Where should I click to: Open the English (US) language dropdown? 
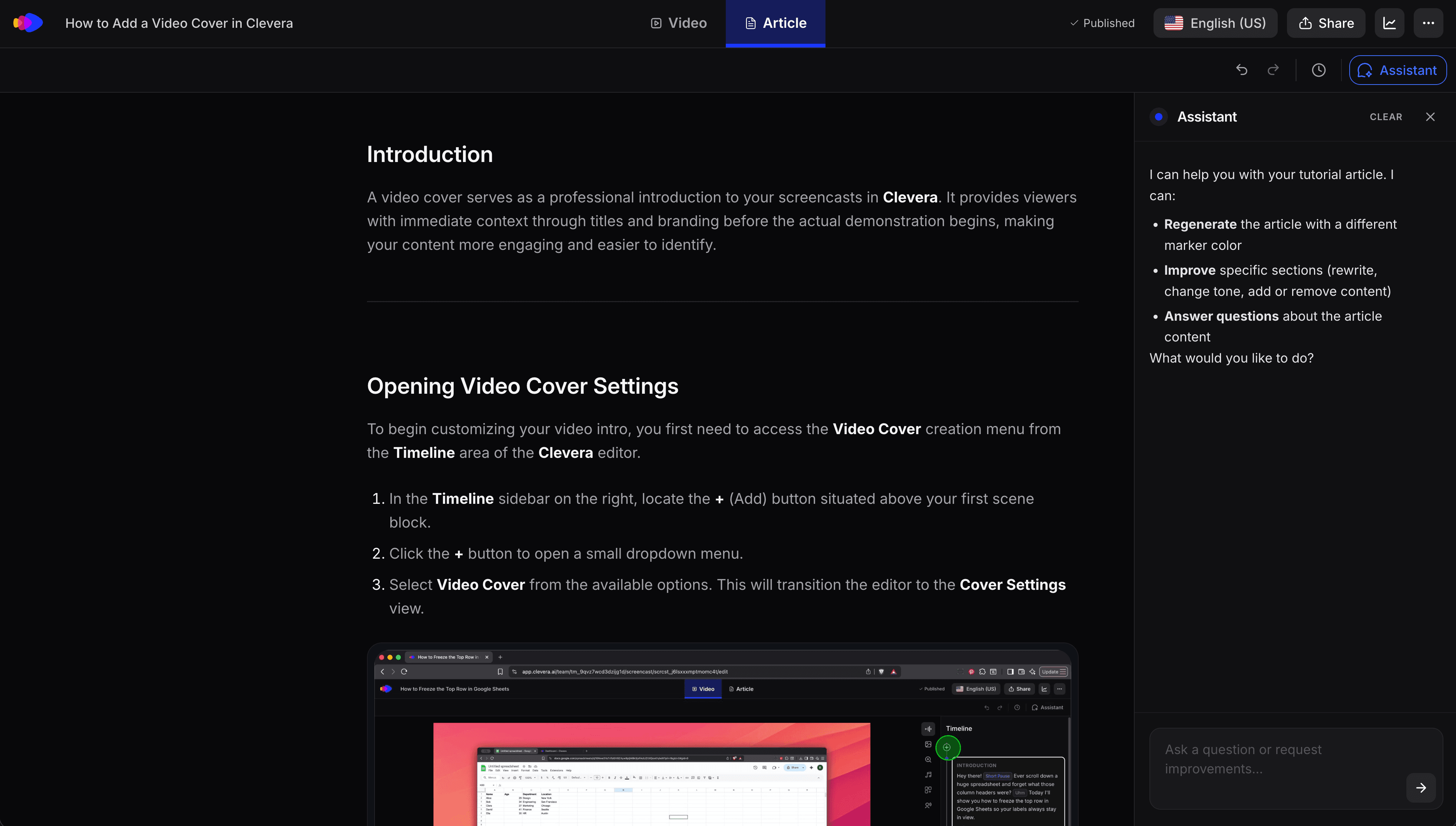tap(1215, 23)
